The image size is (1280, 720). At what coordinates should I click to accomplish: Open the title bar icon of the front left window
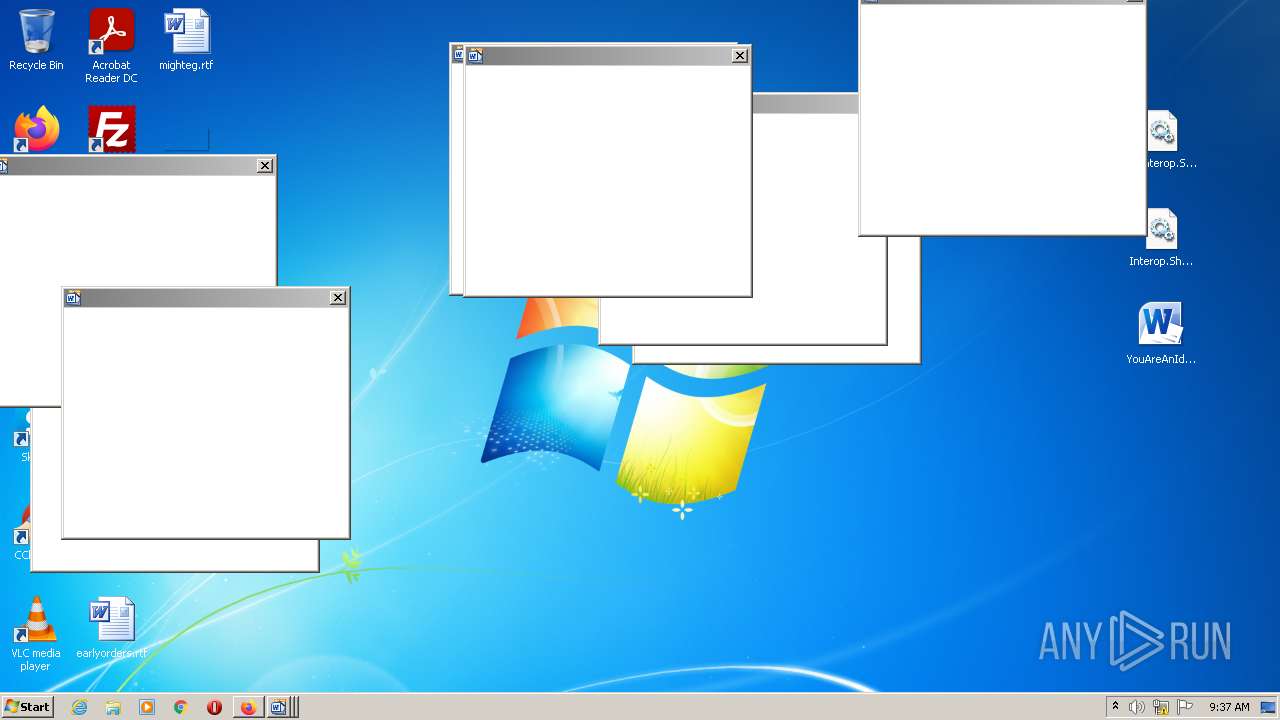[73, 297]
